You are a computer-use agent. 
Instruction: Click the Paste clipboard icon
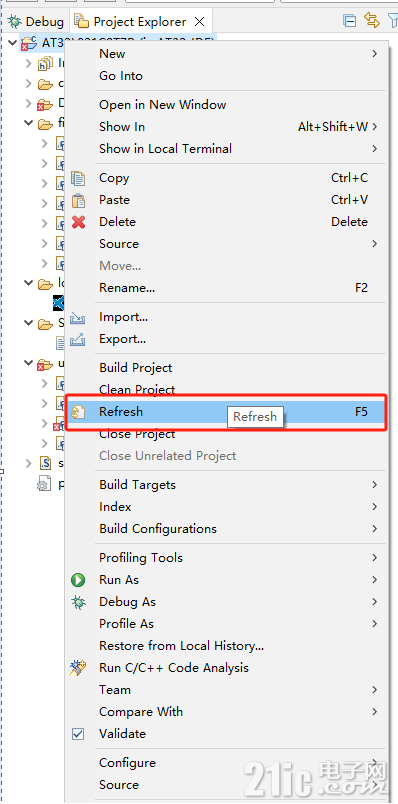pyautogui.click(x=78, y=200)
